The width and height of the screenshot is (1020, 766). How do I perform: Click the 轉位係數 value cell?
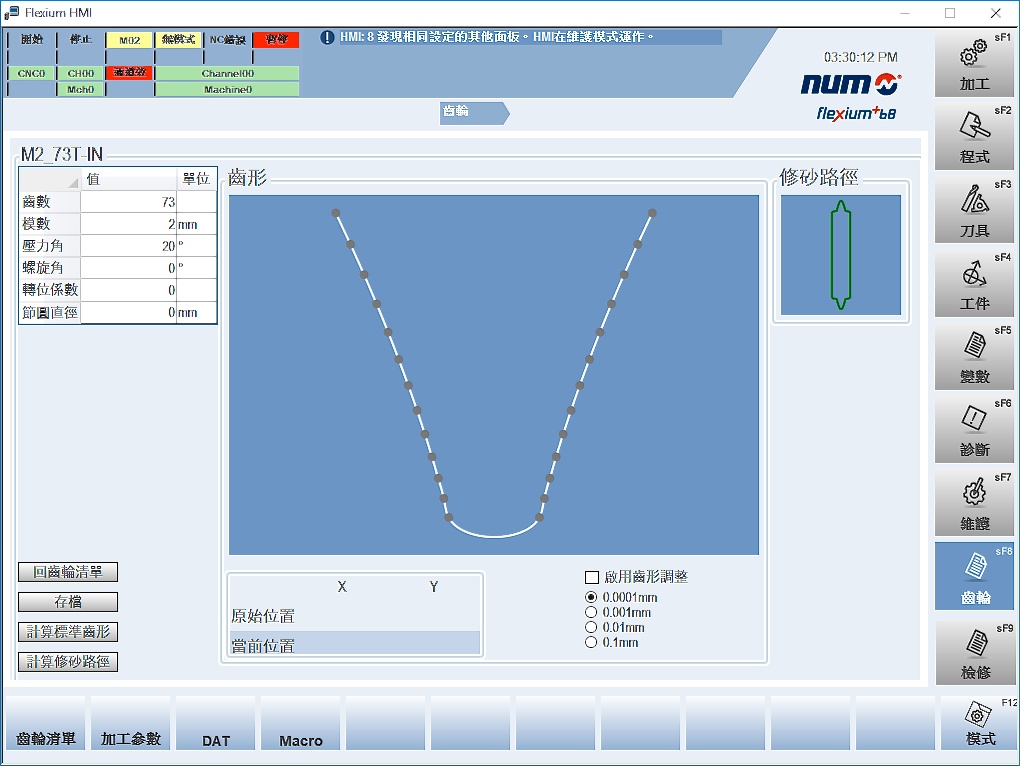point(129,290)
